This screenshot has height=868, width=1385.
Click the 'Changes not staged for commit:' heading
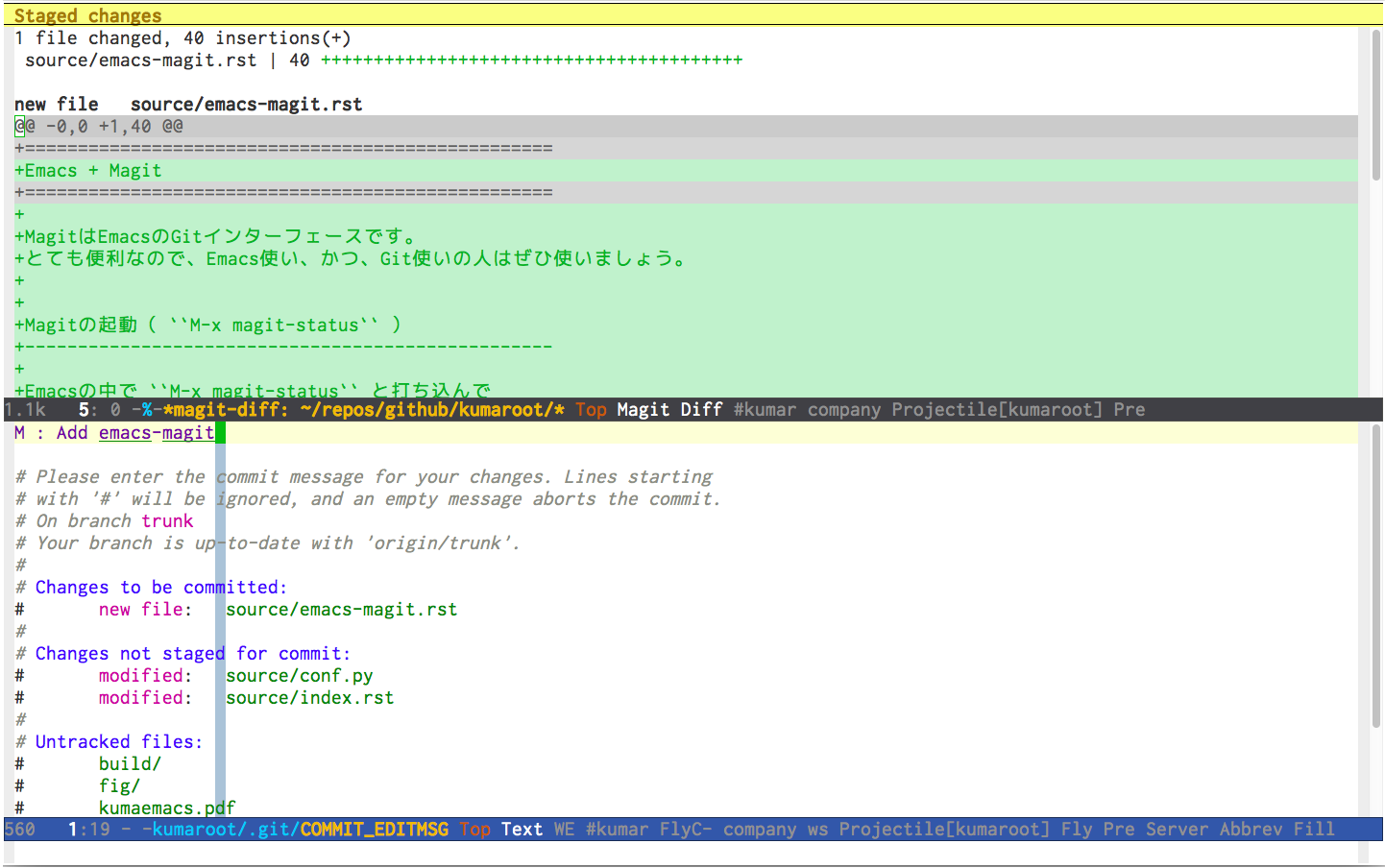click(x=193, y=653)
